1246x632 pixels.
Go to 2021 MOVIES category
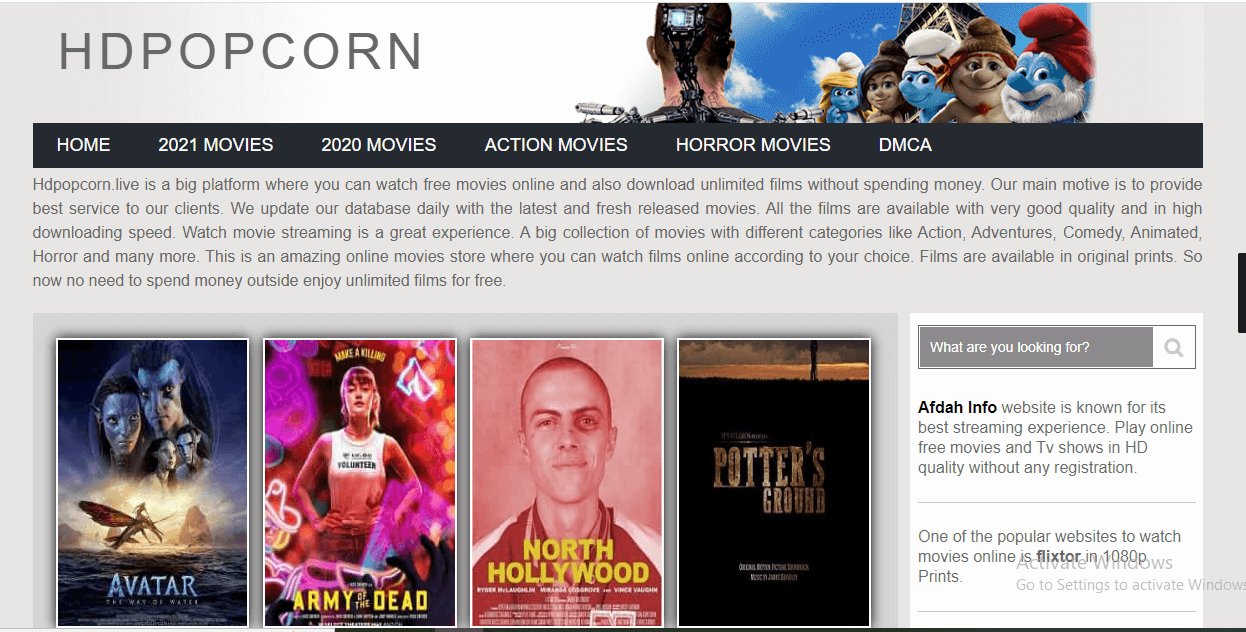coord(216,145)
